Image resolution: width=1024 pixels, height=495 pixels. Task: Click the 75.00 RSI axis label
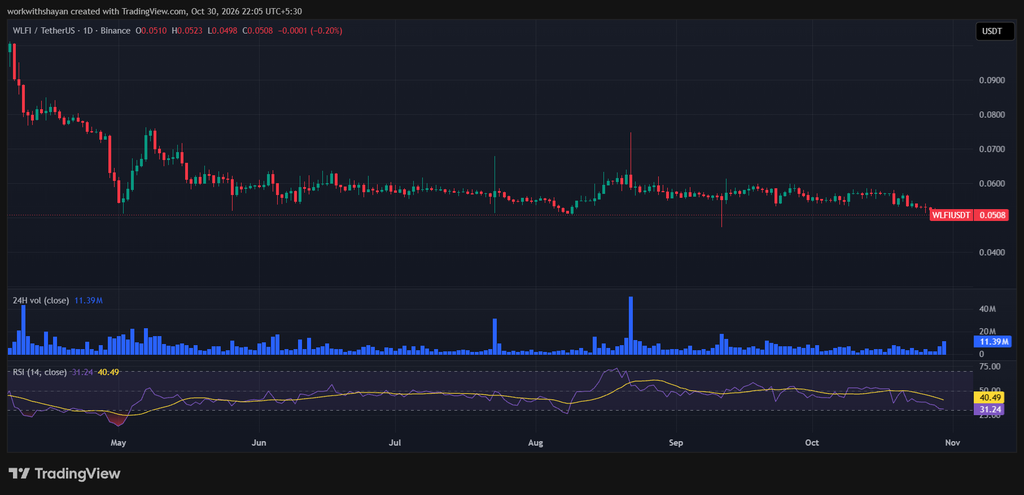click(x=989, y=368)
